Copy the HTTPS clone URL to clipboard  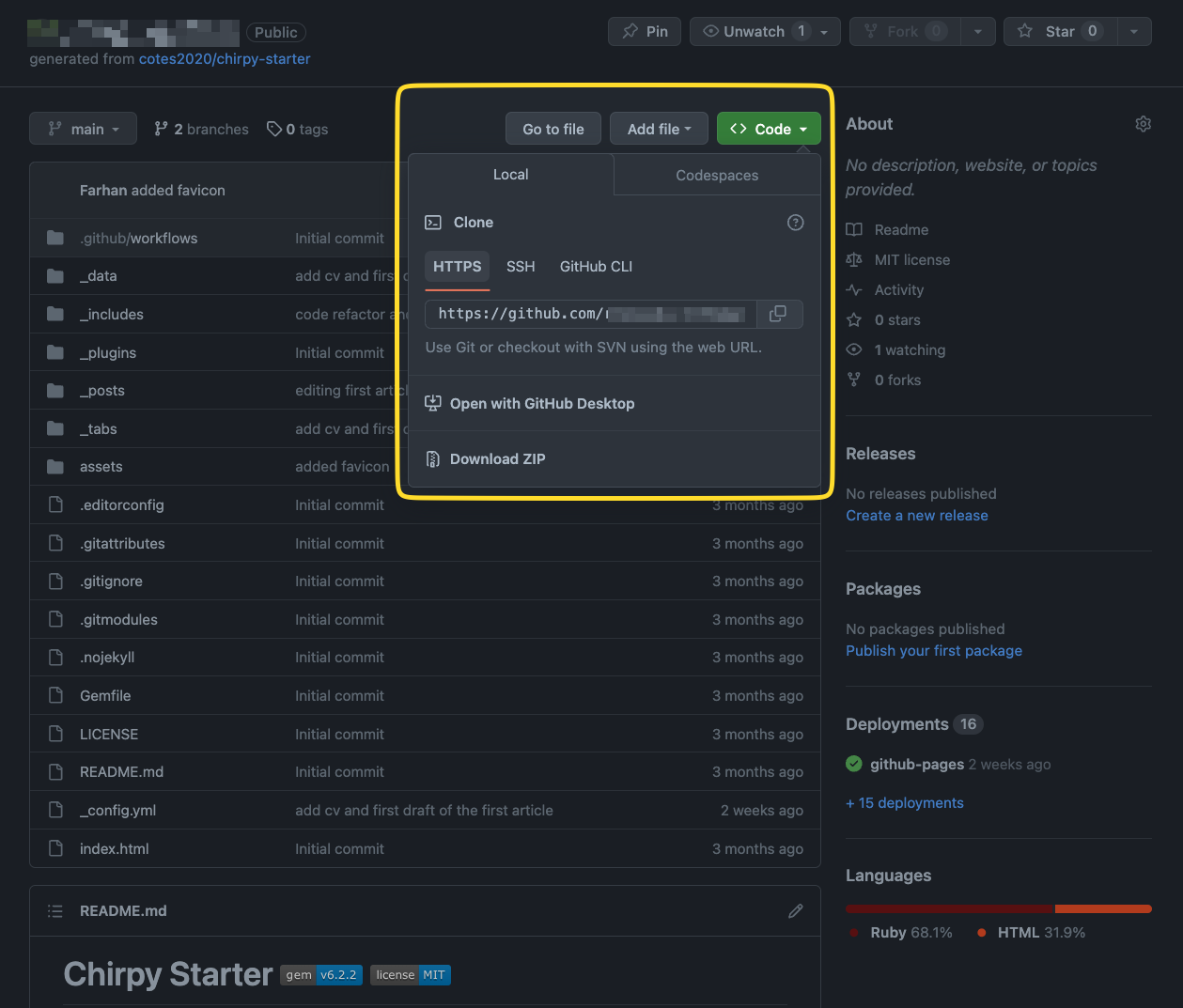(778, 314)
